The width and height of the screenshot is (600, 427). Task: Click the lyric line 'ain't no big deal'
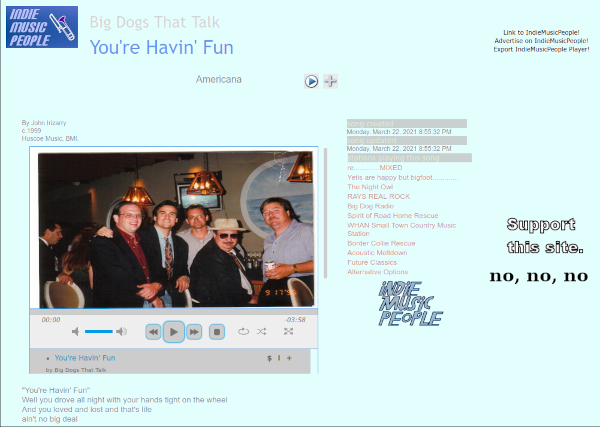pyautogui.click(x=50, y=419)
